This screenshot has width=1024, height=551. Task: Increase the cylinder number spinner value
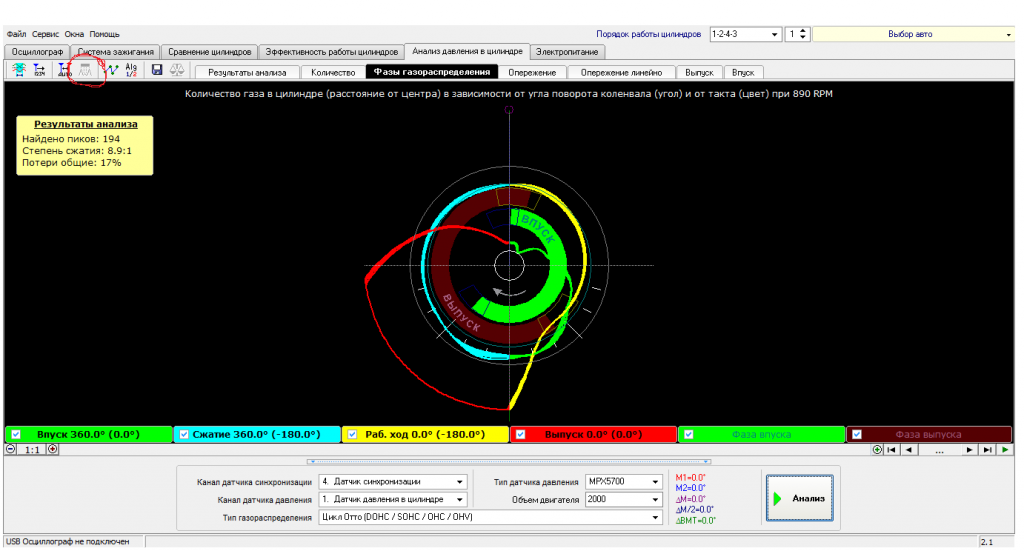coord(803,31)
